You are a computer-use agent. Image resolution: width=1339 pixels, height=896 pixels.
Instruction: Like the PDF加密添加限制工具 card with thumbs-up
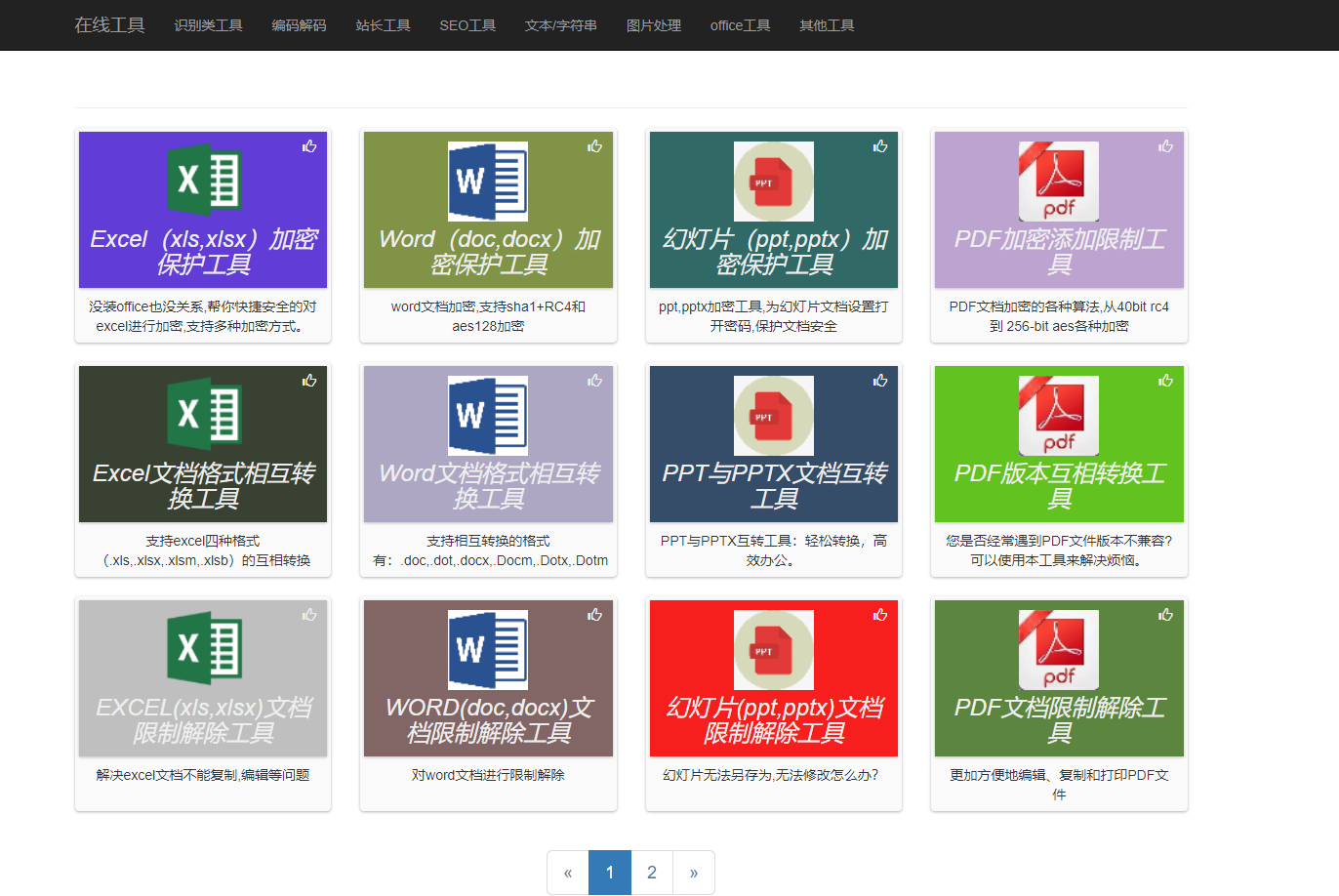click(x=1165, y=146)
